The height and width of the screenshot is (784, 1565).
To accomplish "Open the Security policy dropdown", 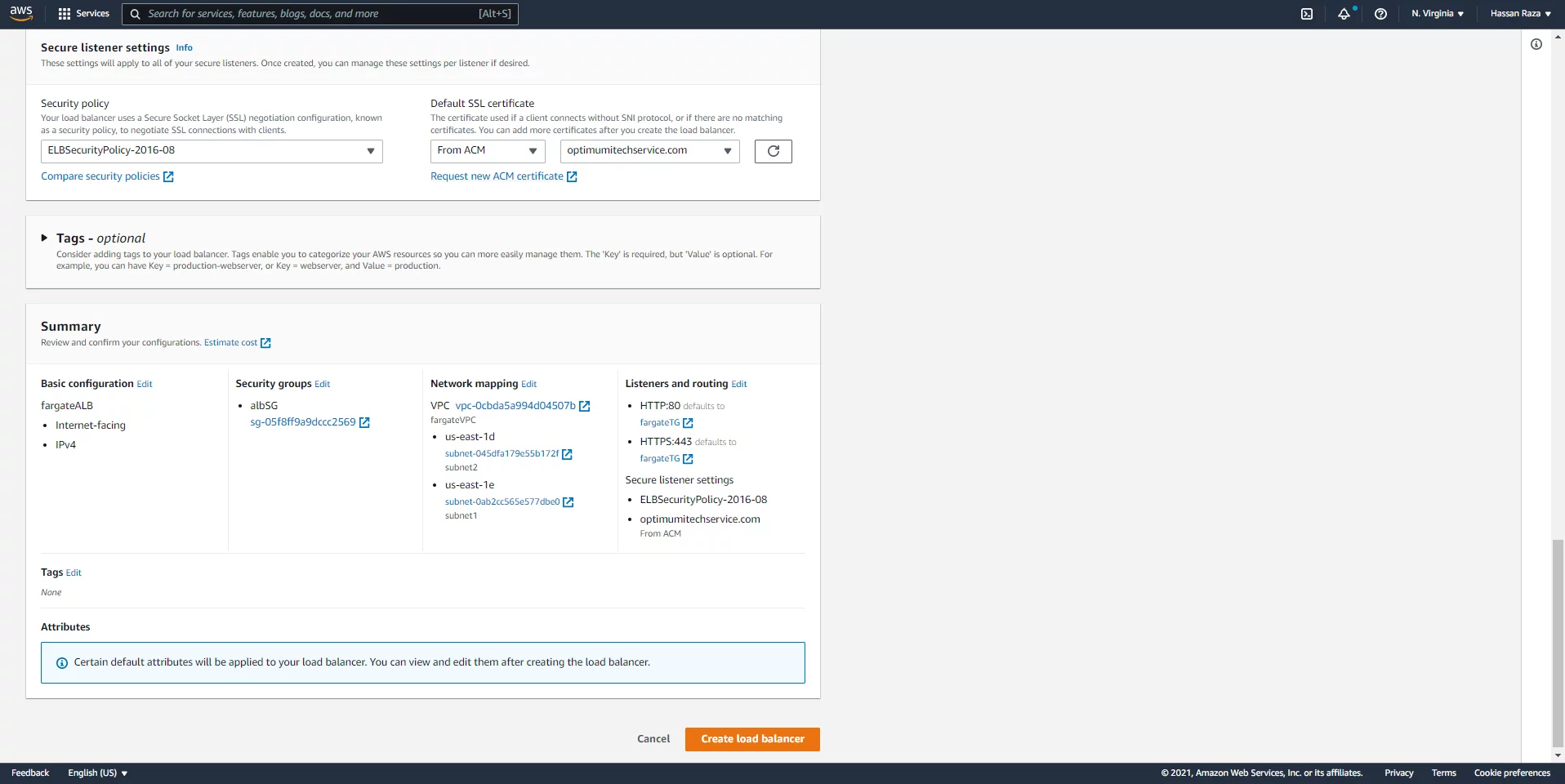I will pos(212,151).
